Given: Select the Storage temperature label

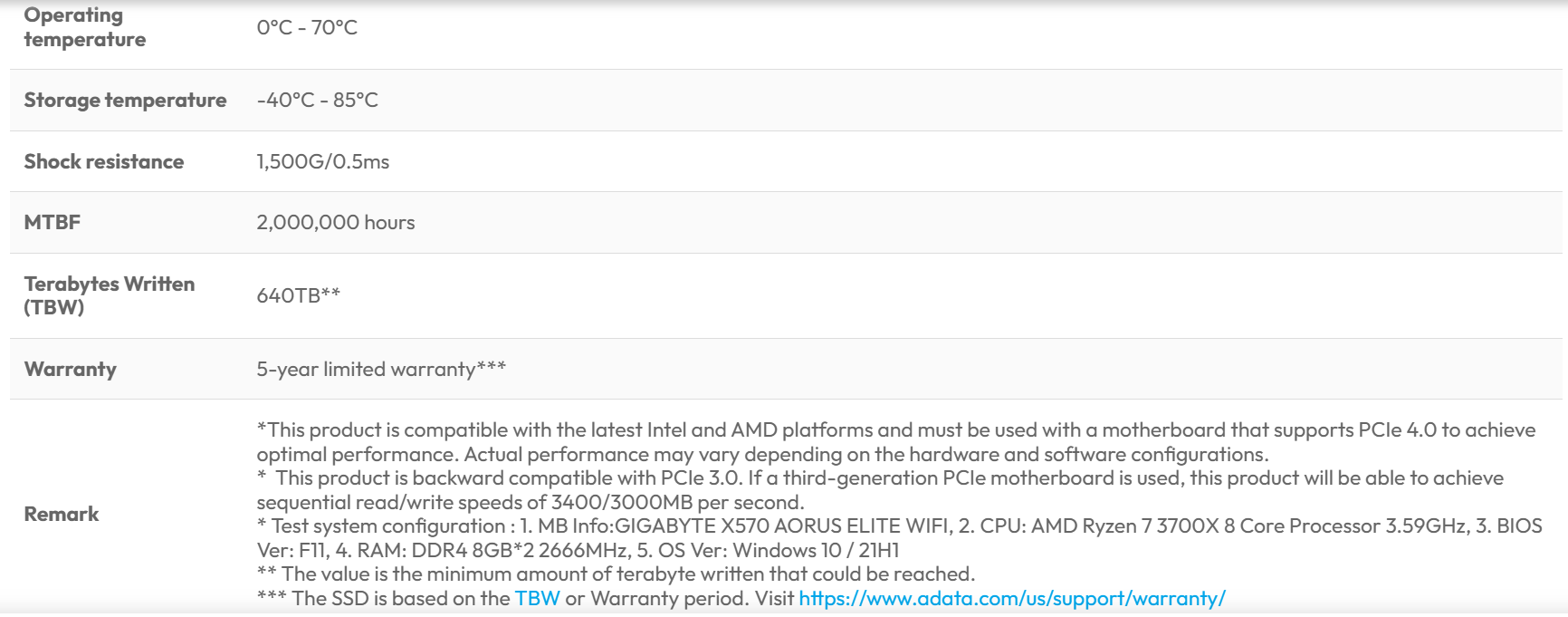Looking at the screenshot, I should [125, 101].
